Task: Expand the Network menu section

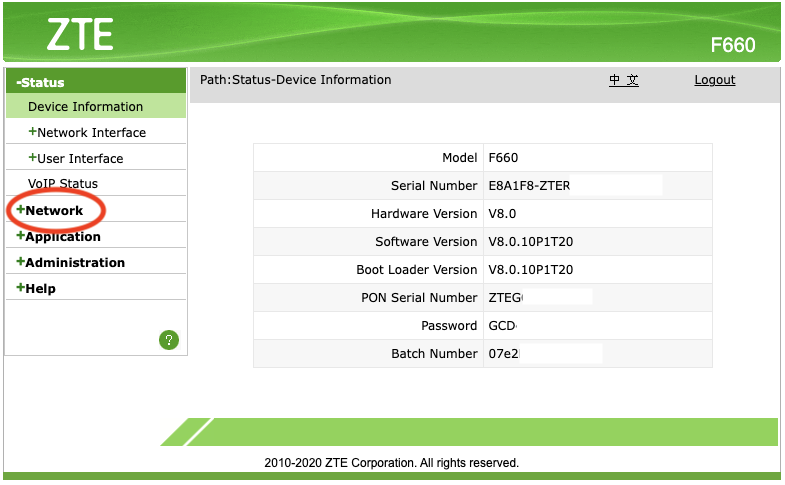Action: [x=50, y=210]
